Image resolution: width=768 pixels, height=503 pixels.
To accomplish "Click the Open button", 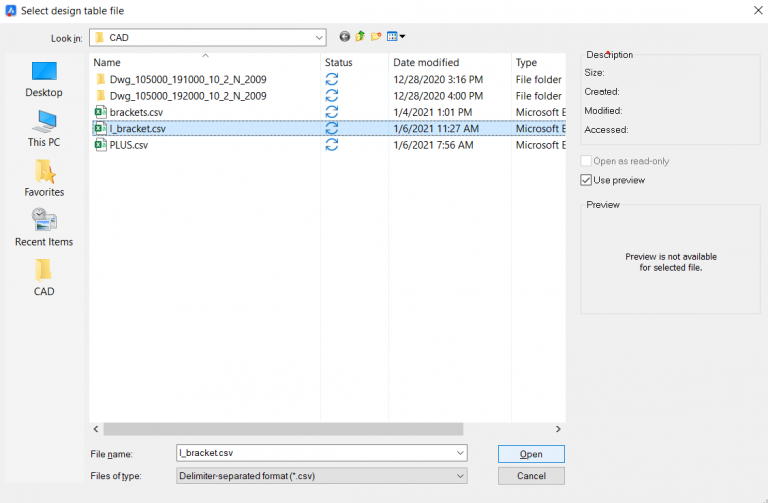I will click(x=531, y=454).
